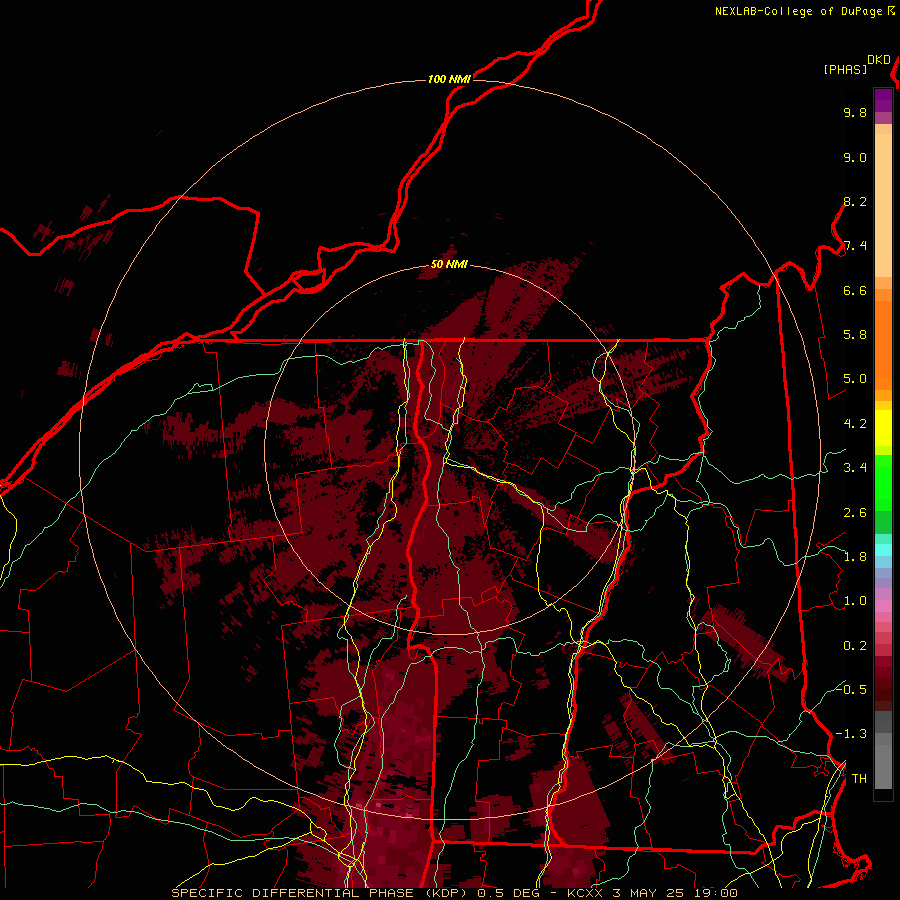The height and width of the screenshot is (900, 900).
Task: Pick the yellow band in the legend
Action: click(x=883, y=428)
